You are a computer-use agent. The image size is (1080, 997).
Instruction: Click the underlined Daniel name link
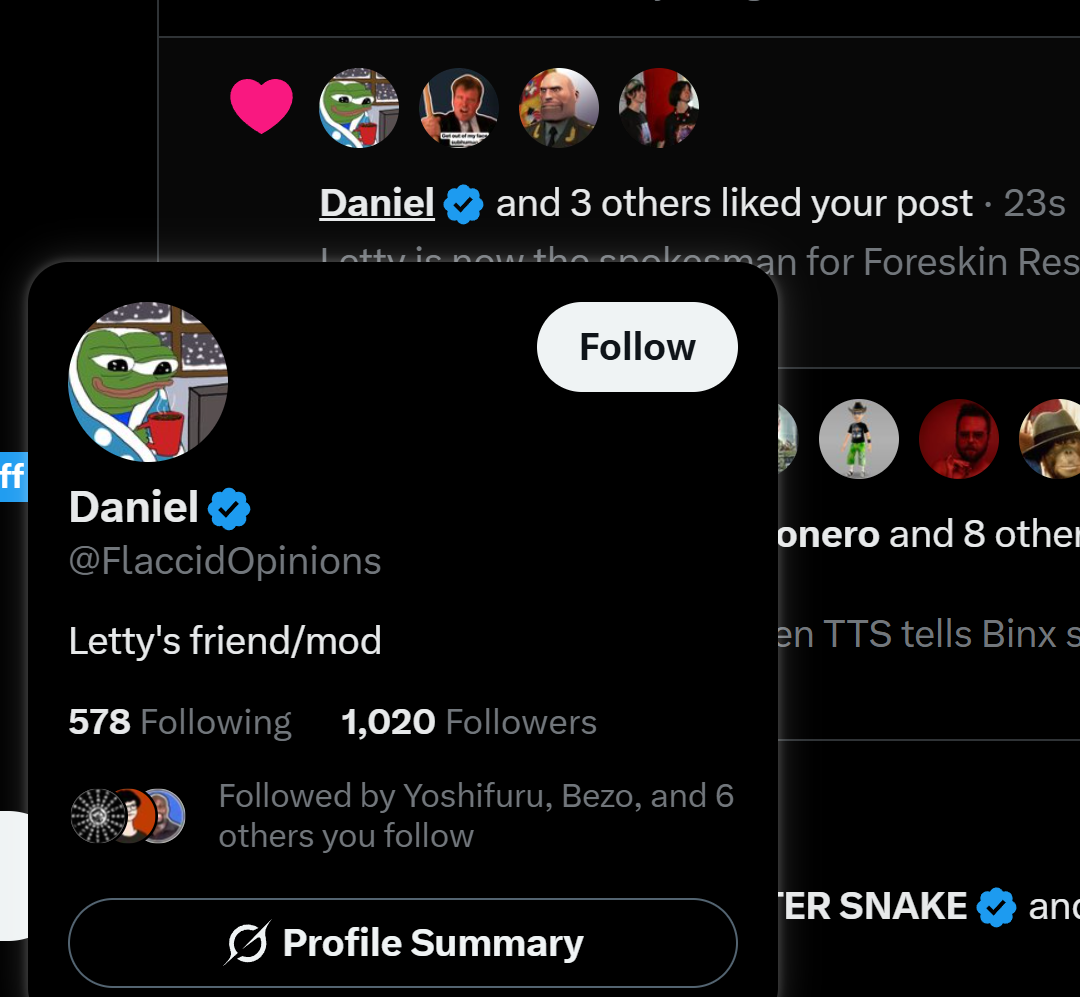tap(377, 203)
